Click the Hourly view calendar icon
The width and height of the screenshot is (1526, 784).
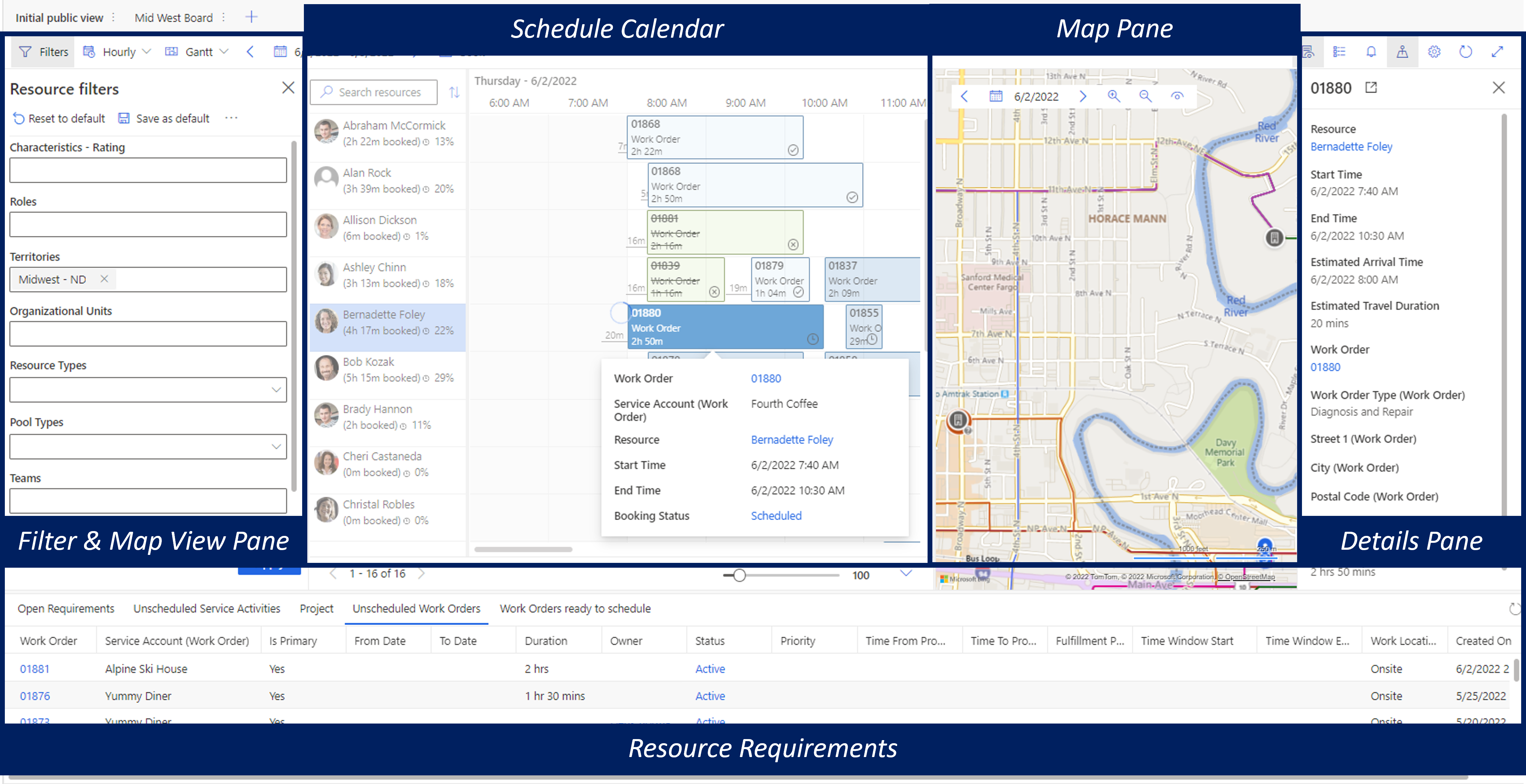pyautogui.click(x=89, y=52)
